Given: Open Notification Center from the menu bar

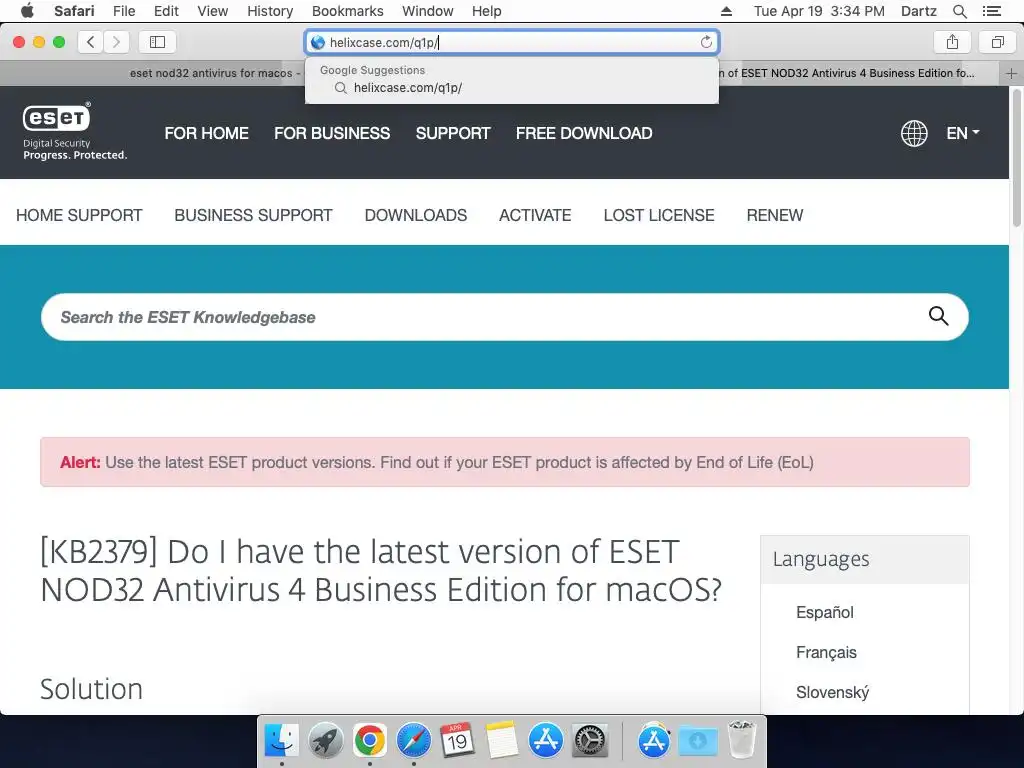Looking at the screenshot, I should [x=991, y=11].
